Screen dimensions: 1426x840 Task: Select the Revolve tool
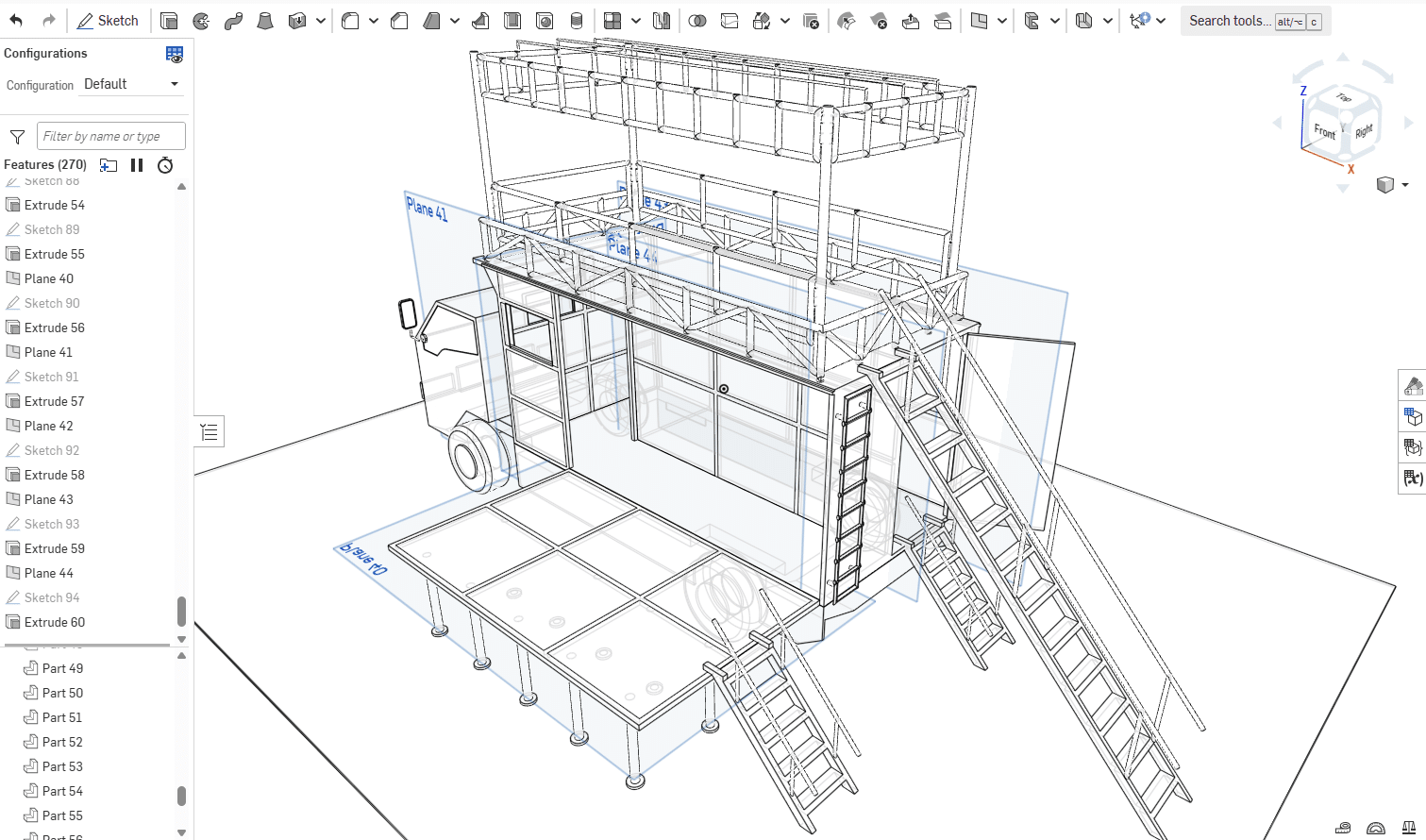(x=201, y=21)
